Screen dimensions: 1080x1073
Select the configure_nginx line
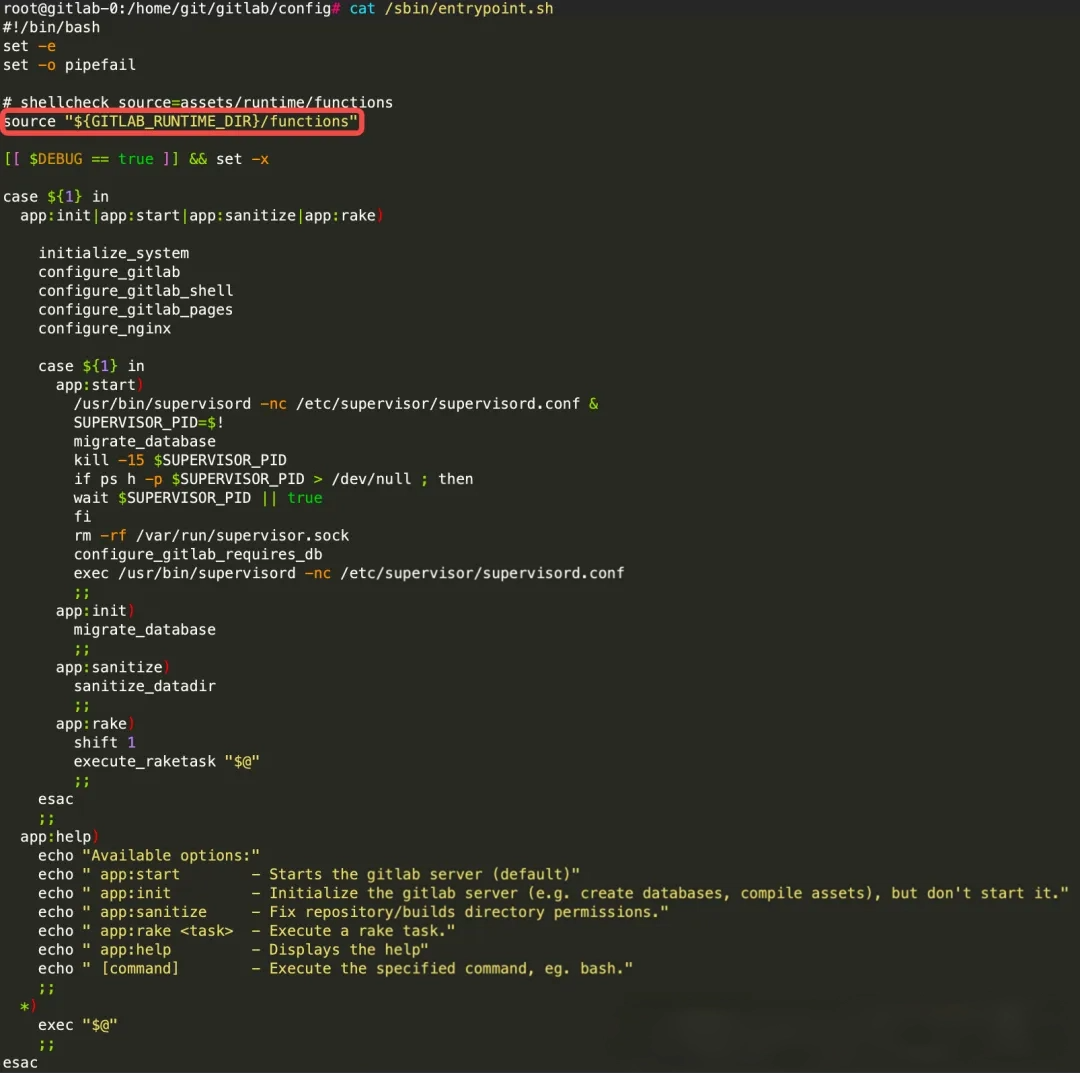104,329
